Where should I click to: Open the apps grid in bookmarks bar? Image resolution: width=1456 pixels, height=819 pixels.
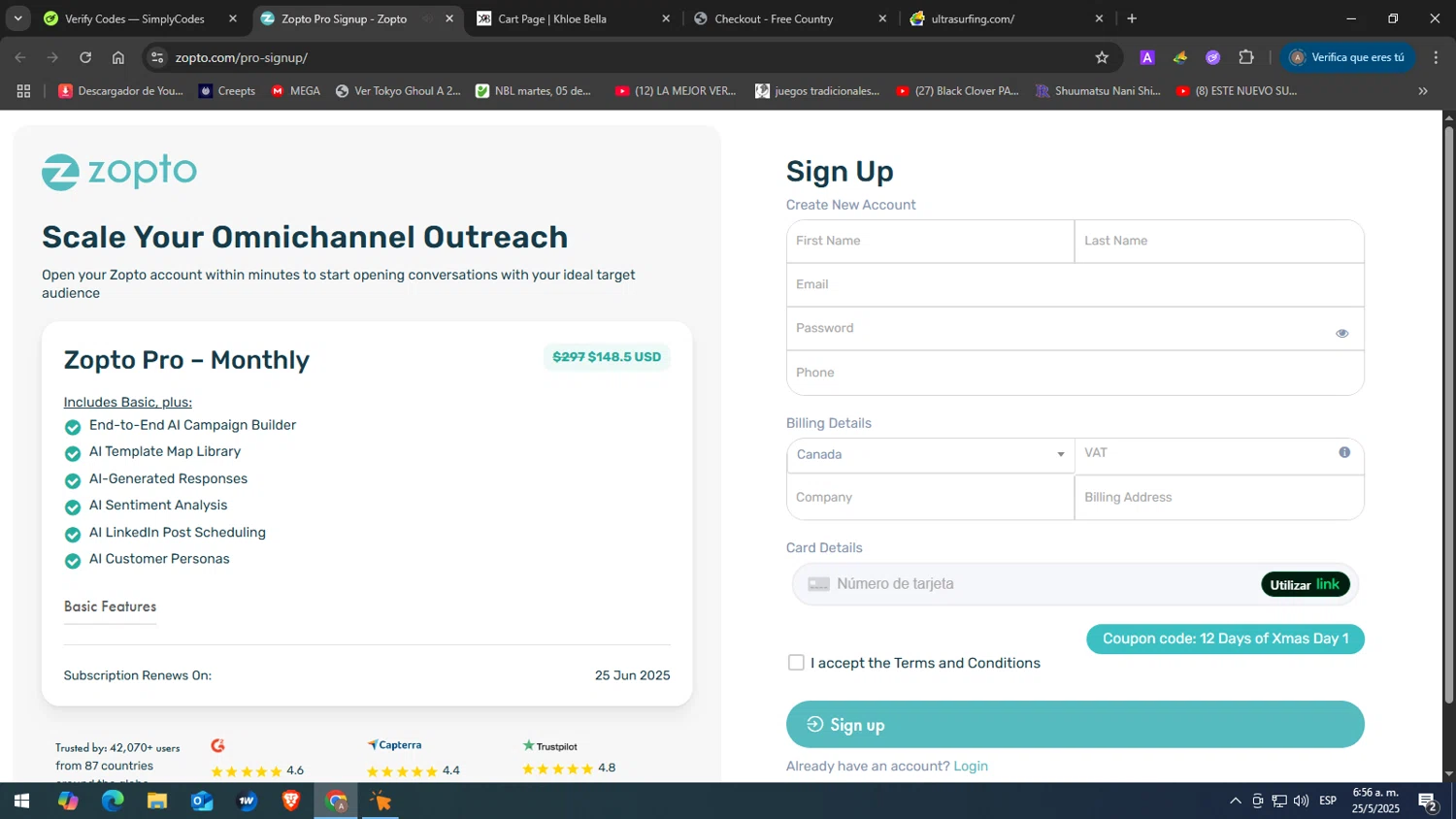(x=23, y=91)
